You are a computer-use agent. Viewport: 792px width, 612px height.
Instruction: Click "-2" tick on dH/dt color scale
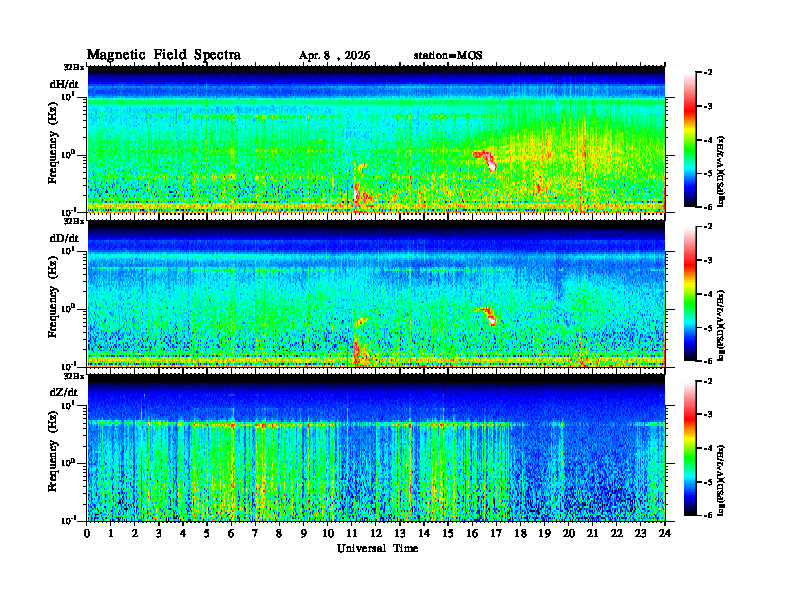pos(708,73)
